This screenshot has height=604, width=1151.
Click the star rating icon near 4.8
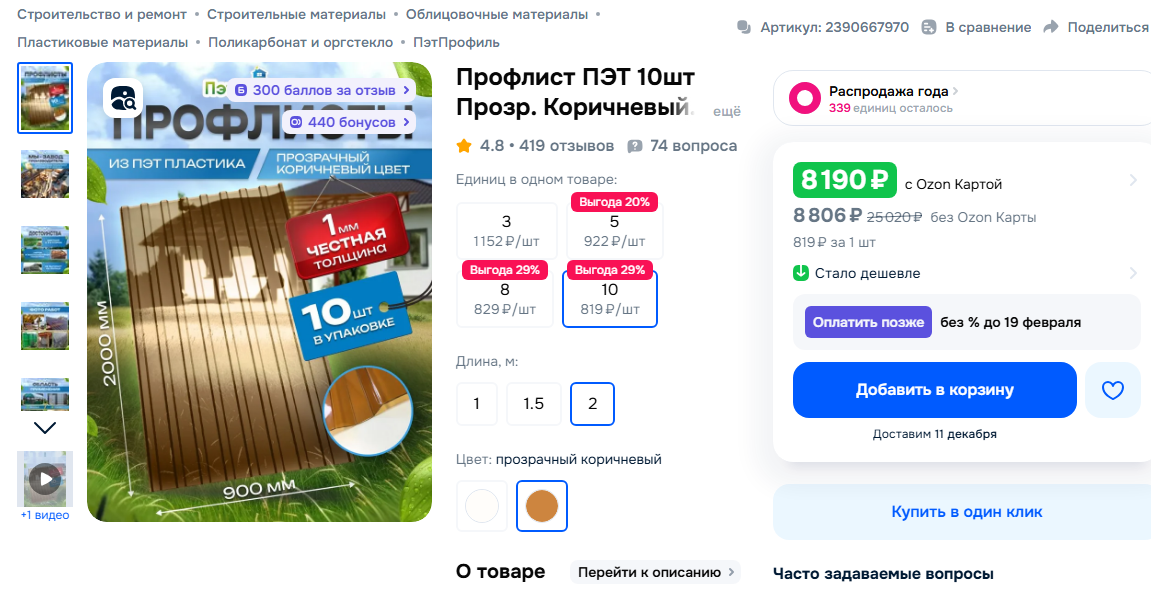(x=464, y=145)
